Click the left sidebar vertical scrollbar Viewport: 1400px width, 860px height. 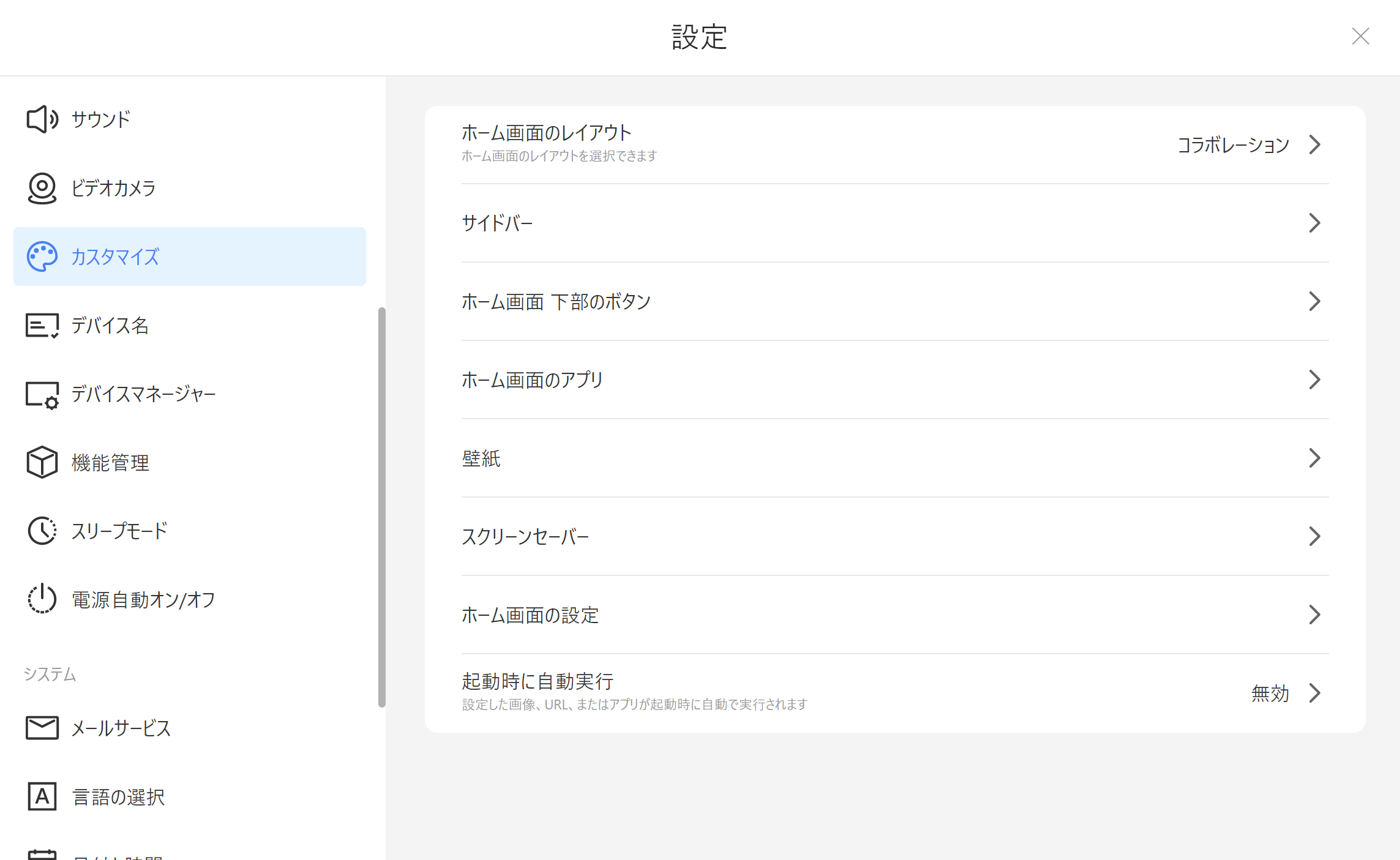(x=382, y=507)
